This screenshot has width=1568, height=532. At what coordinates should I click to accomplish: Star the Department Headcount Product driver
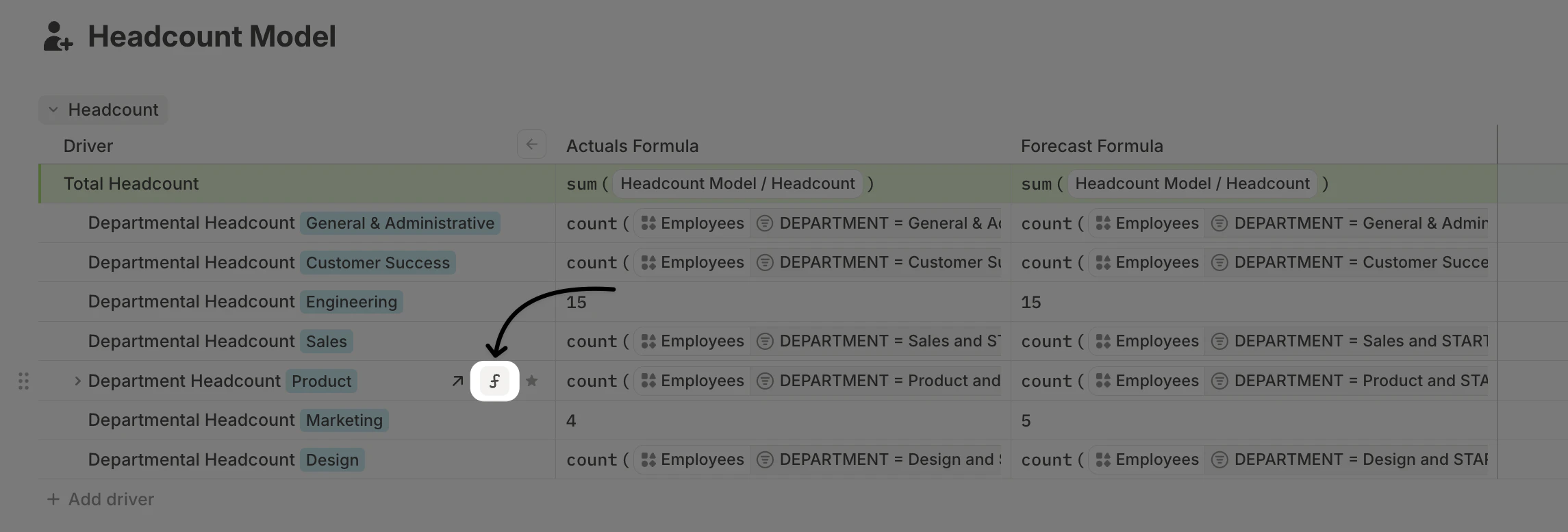531,381
